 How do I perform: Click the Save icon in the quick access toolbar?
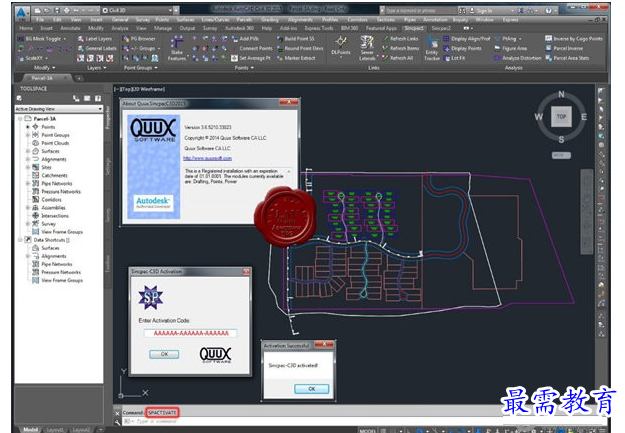coord(57,10)
